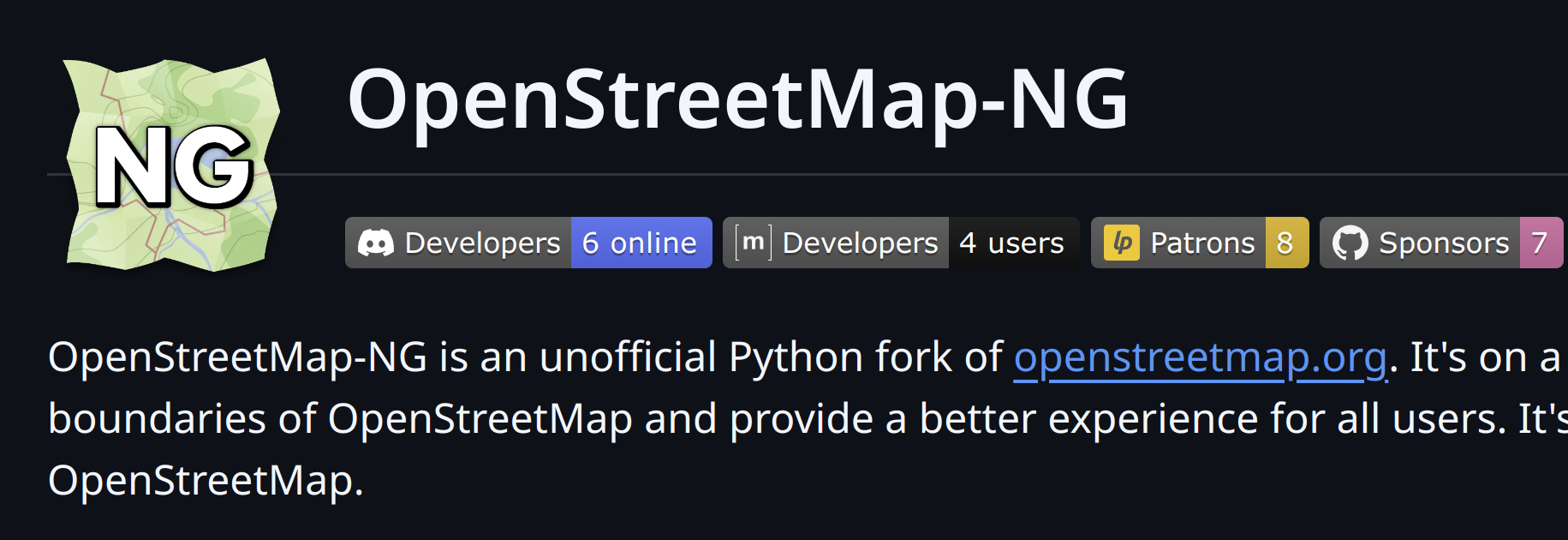Follow the openstreetmap.org link
The image size is (1568, 540).
(1200, 357)
